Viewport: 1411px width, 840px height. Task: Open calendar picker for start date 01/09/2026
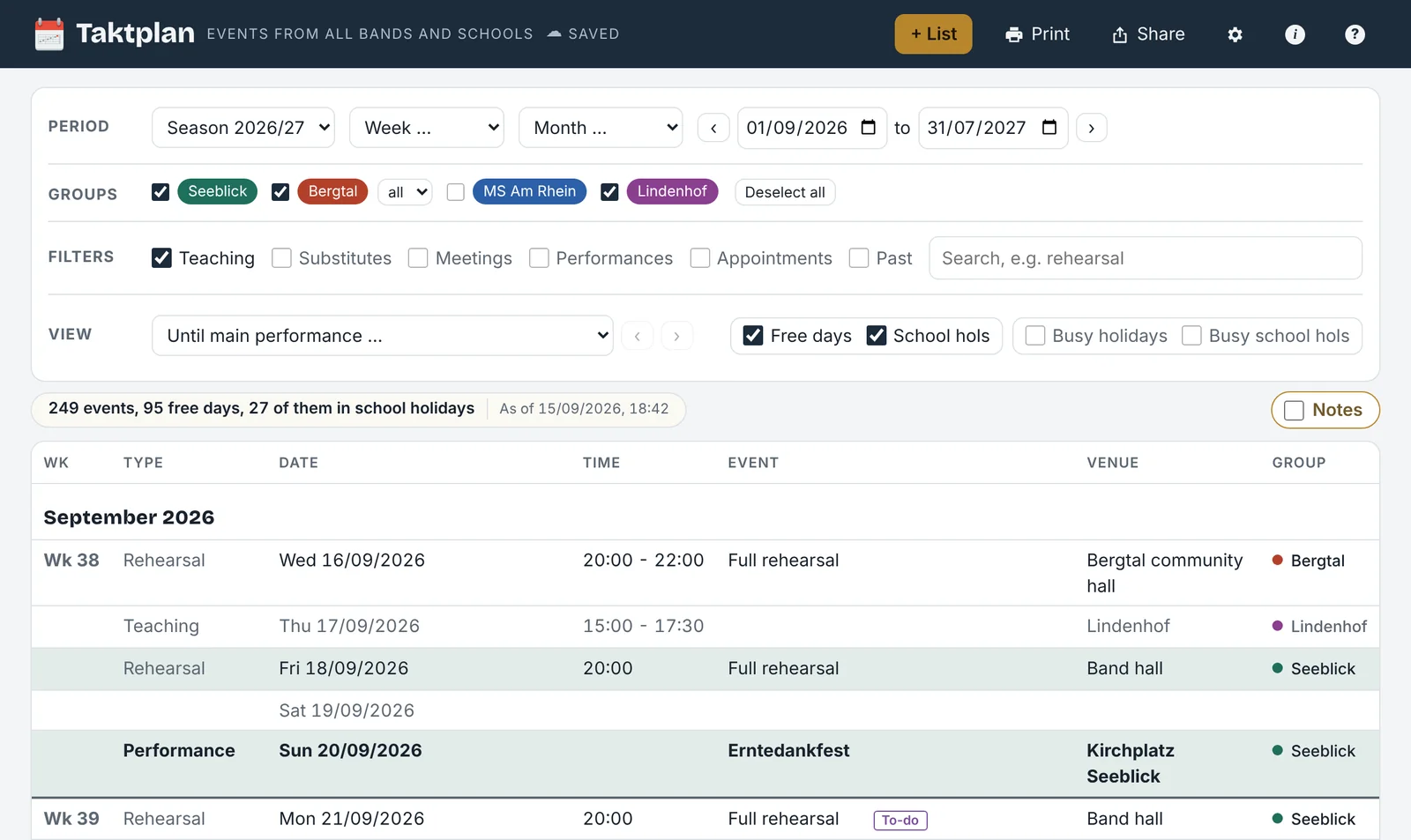pyautogui.click(x=869, y=128)
